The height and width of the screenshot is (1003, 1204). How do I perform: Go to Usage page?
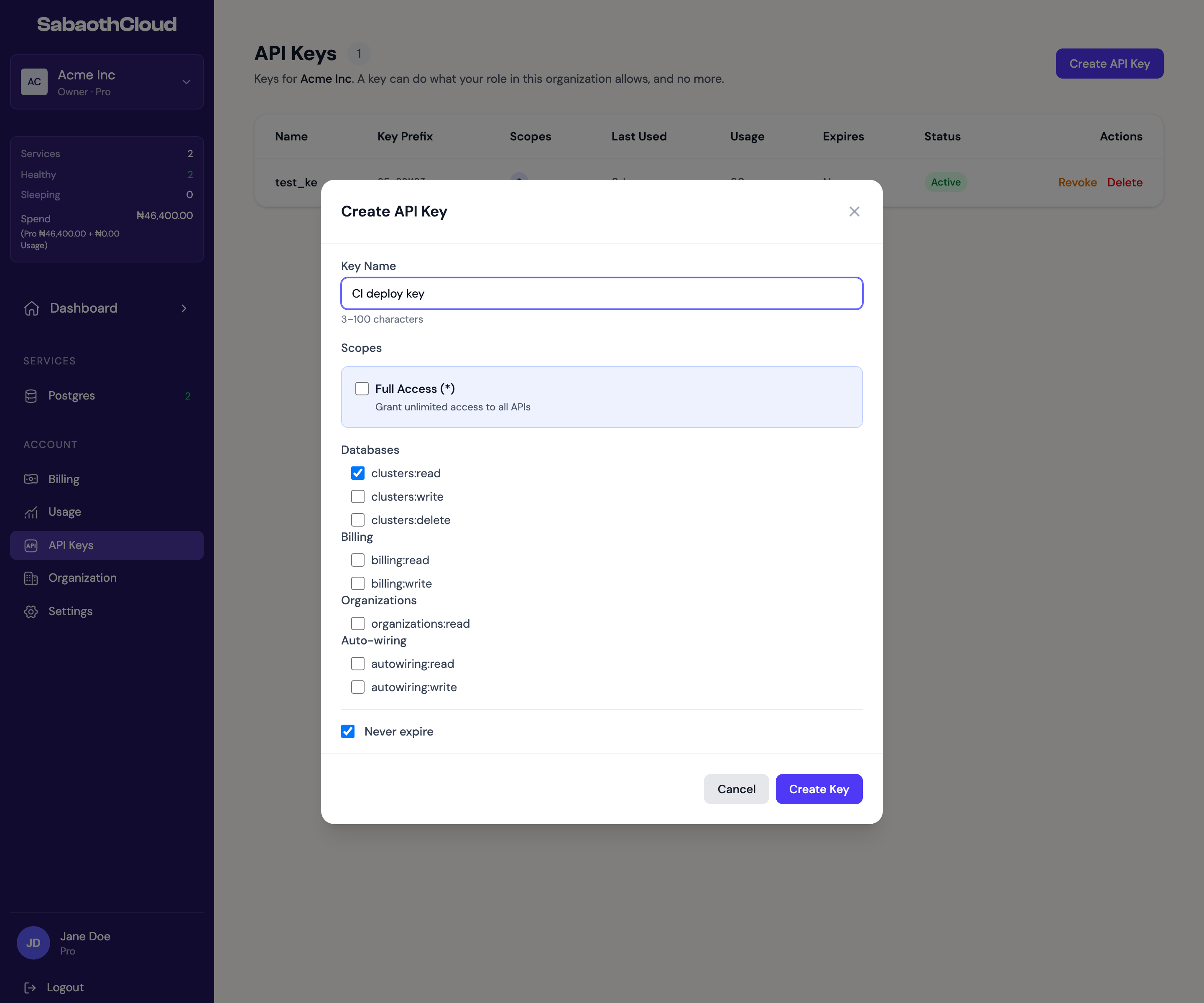click(107, 512)
